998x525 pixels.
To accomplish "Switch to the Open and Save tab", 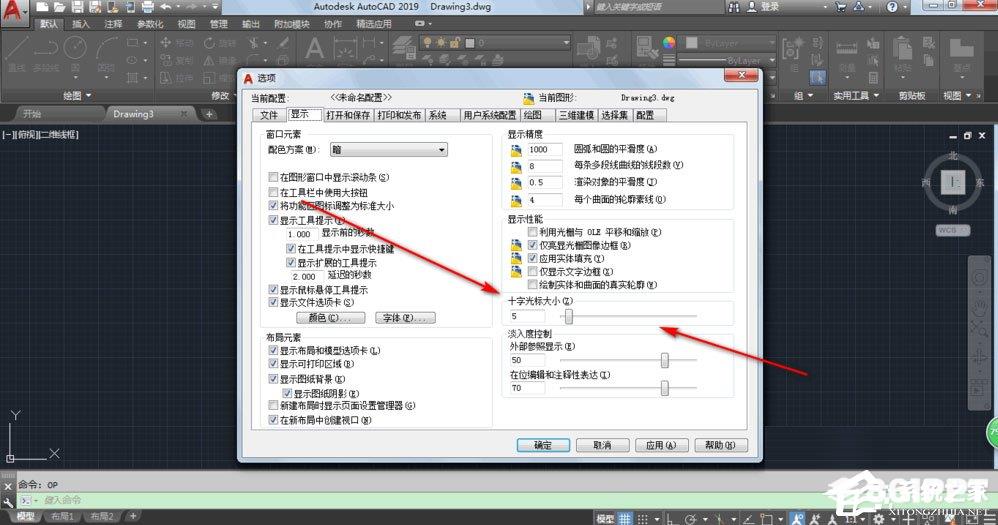I will pyautogui.click(x=348, y=115).
